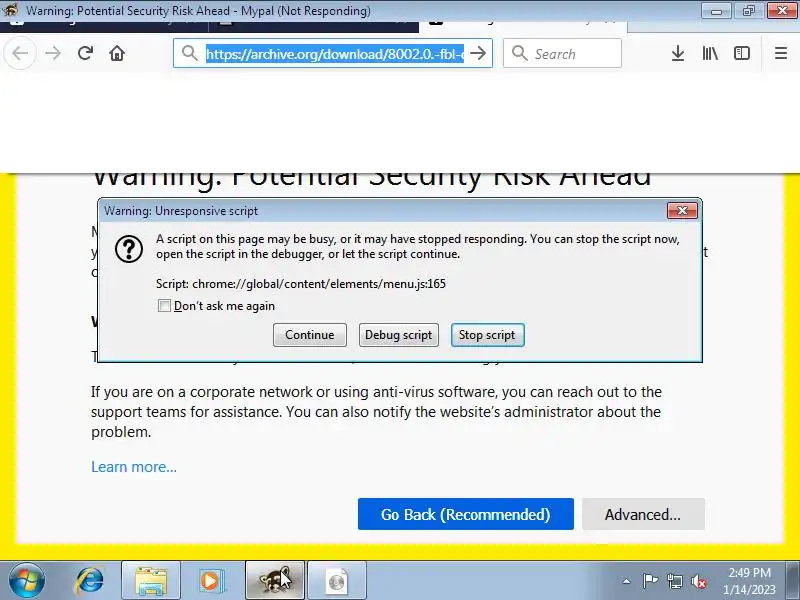Go to the Home page

[117, 53]
